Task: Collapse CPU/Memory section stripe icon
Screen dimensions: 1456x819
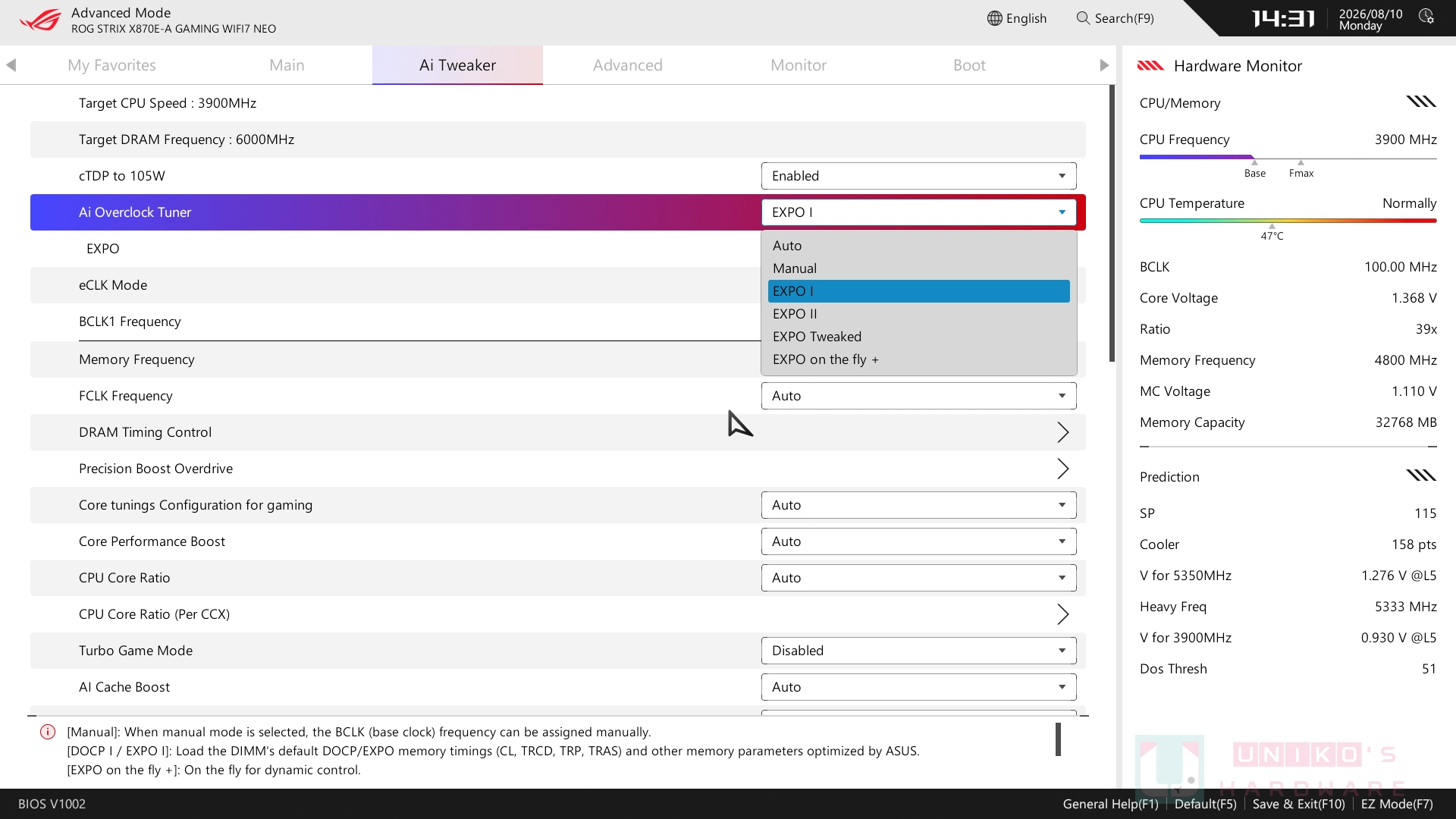Action: click(x=1421, y=102)
